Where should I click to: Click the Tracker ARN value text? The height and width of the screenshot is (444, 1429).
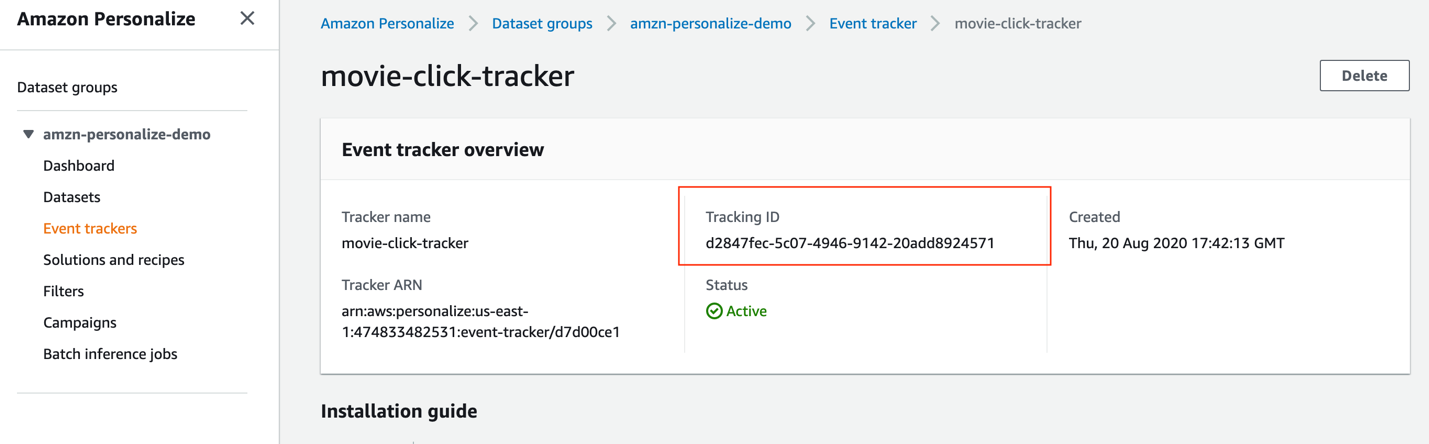coord(481,321)
